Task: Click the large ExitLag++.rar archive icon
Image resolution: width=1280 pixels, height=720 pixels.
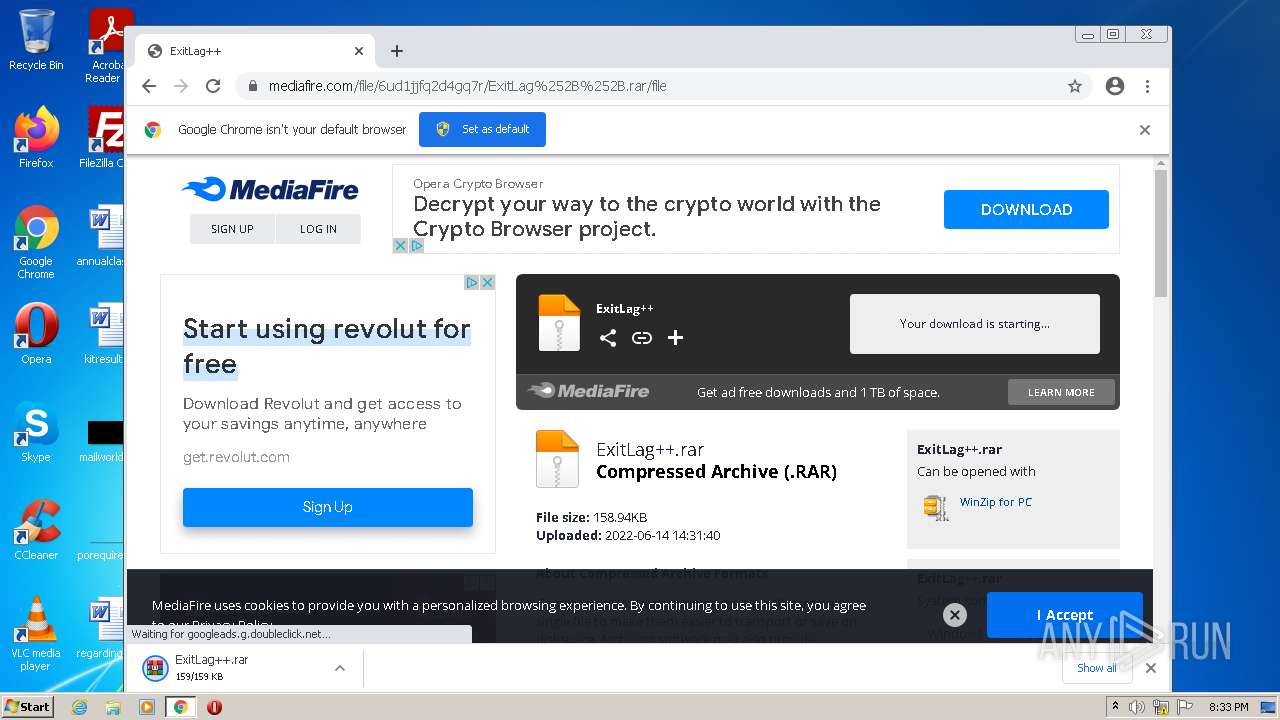Action: [557, 459]
